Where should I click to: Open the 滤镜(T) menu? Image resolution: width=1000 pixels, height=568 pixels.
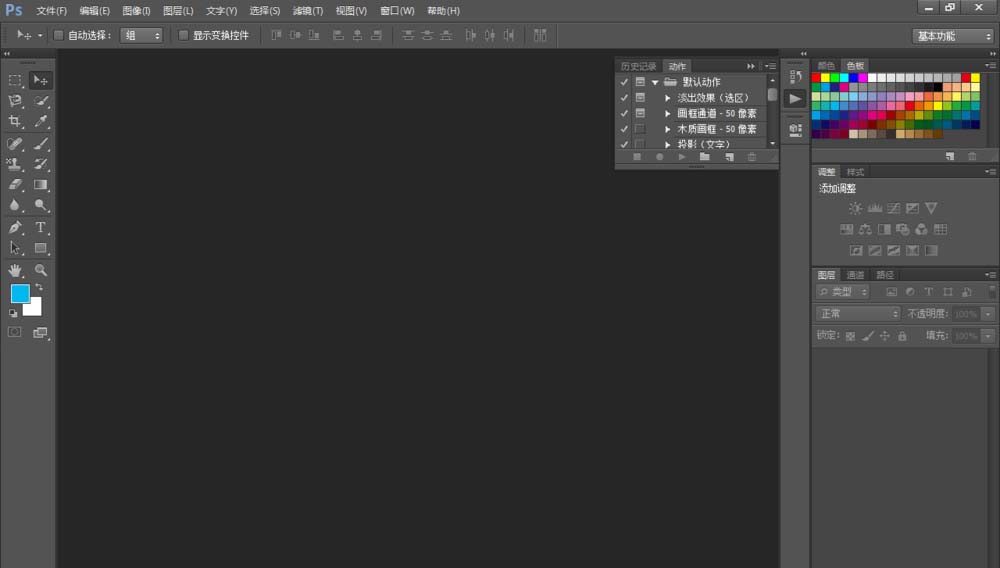tap(308, 10)
